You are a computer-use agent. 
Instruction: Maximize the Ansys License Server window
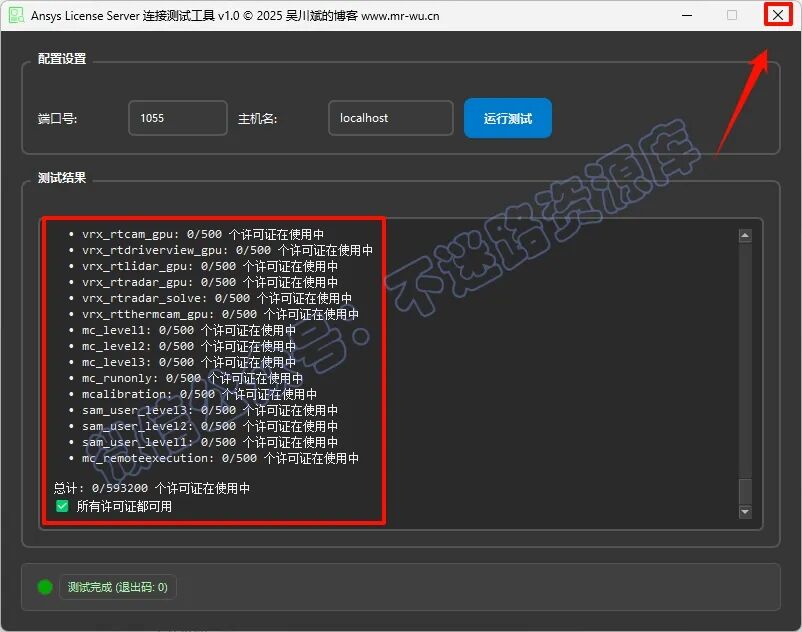point(732,15)
